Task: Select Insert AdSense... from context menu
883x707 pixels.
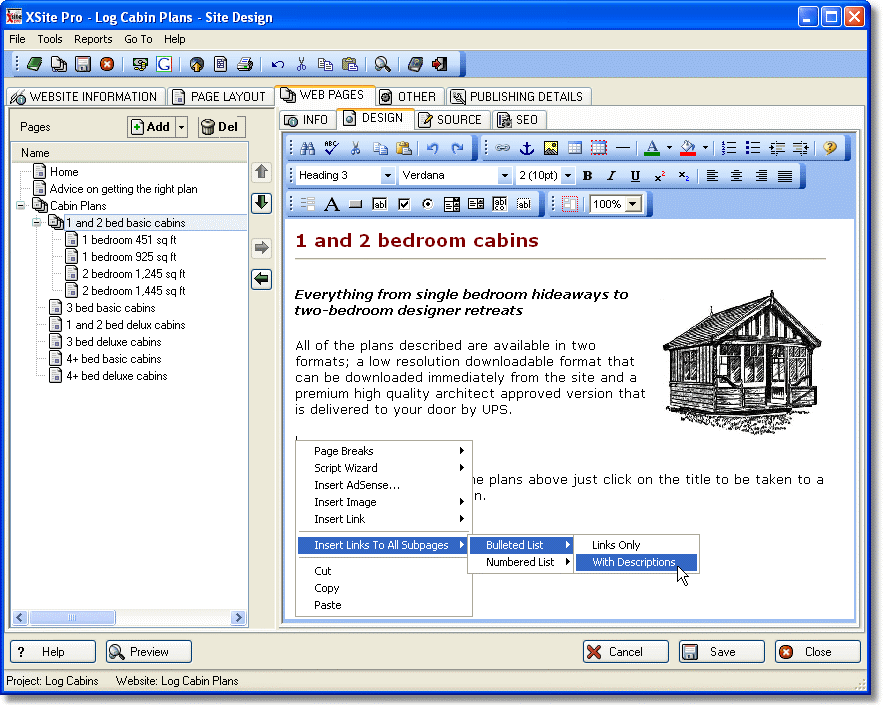Action: coord(357,485)
